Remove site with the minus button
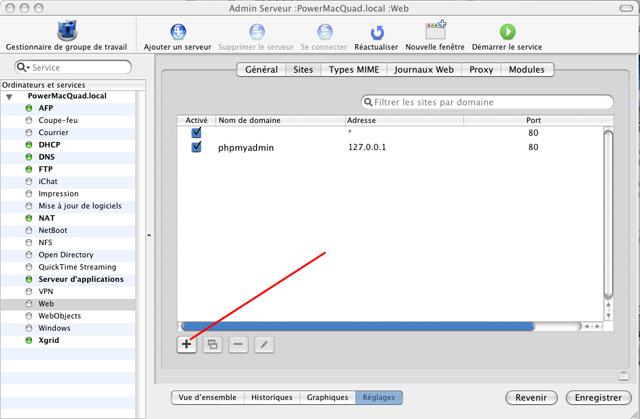This screenshot has height=419, width=640. tap(238, 344)
